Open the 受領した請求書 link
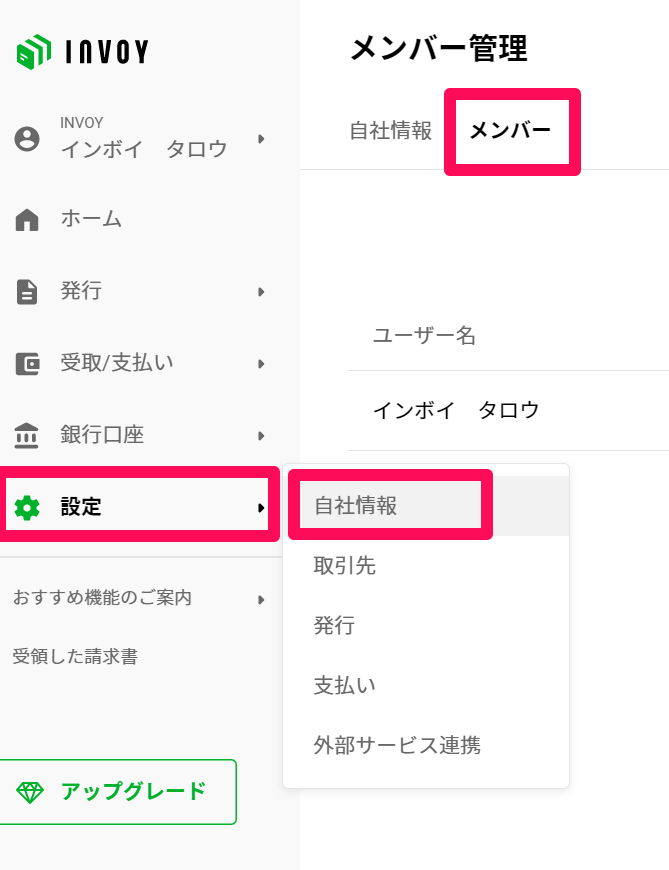This screenshot has width=669, height=870. pos(75,657)
